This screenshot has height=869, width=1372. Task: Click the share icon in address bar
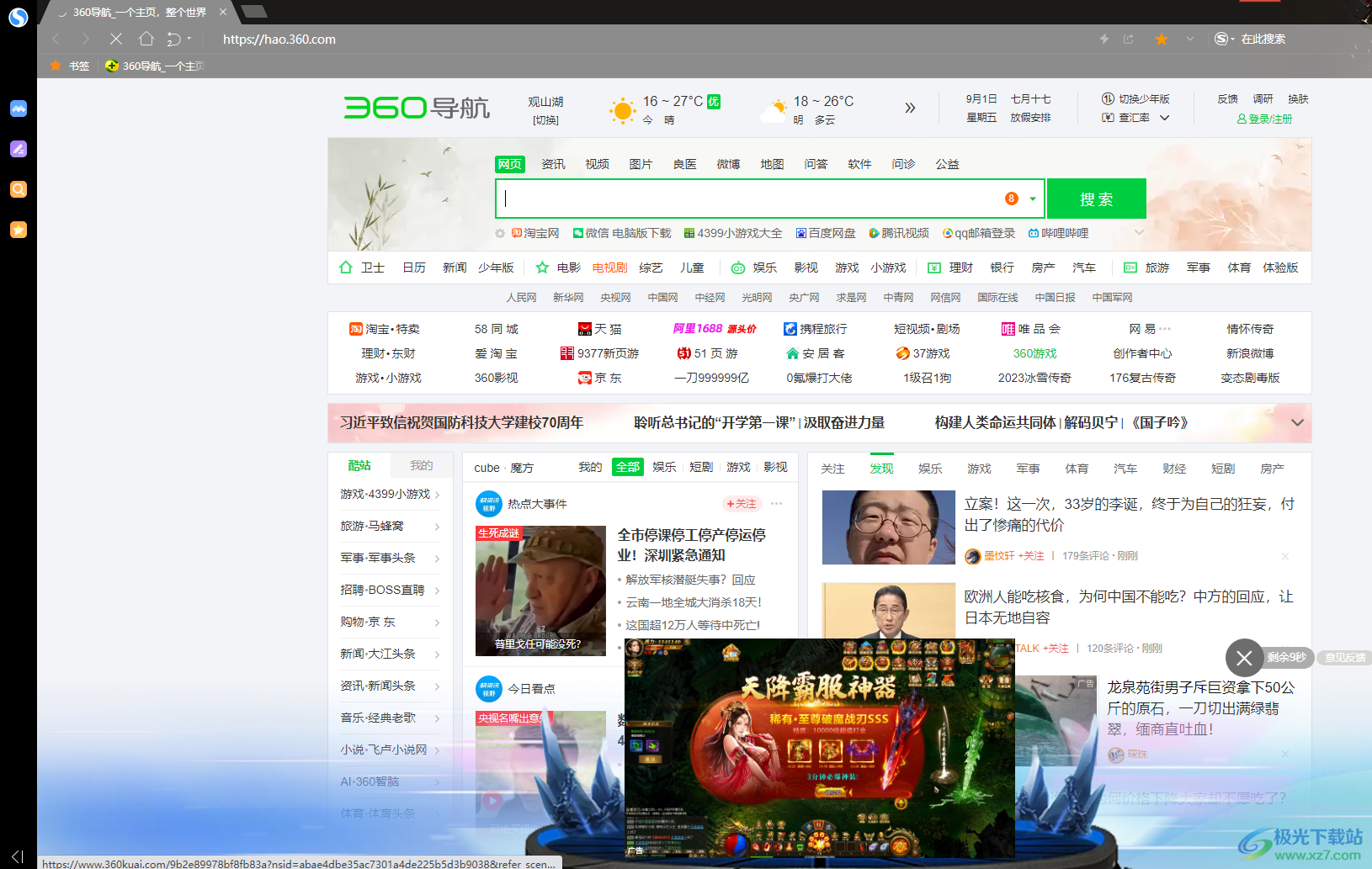tap(1129, 39)
